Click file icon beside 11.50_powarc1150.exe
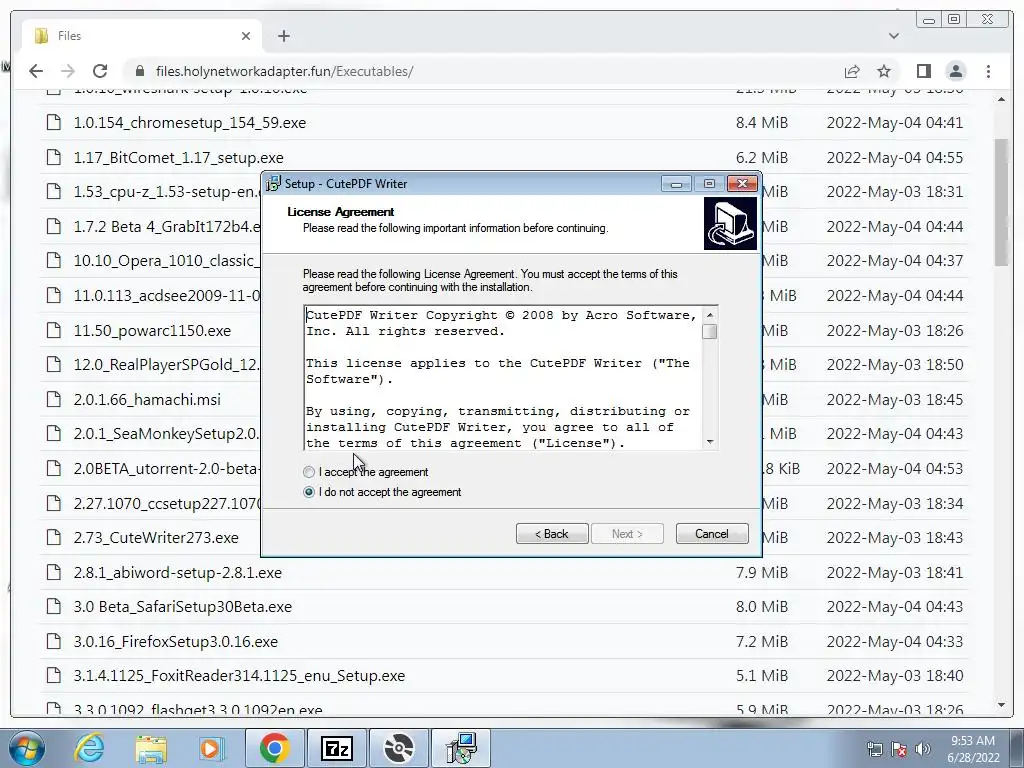The image size is (1024, 768). (54, 330)
